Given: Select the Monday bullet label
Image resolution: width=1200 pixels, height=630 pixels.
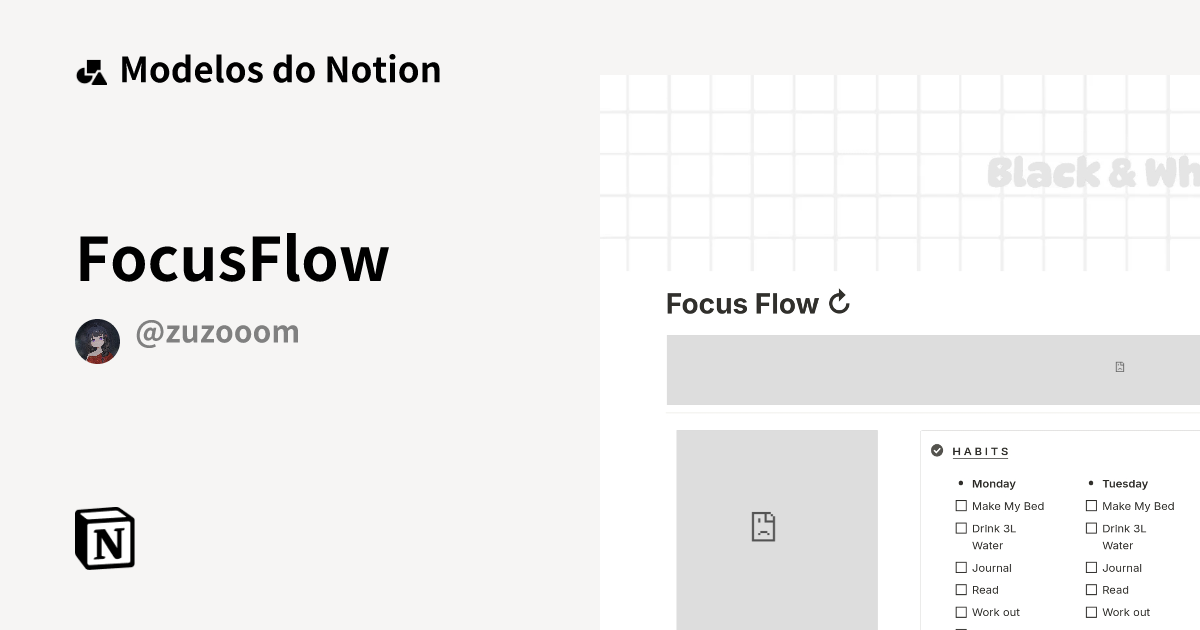Looking at the screenshot, I should click(x=993, y=483).
